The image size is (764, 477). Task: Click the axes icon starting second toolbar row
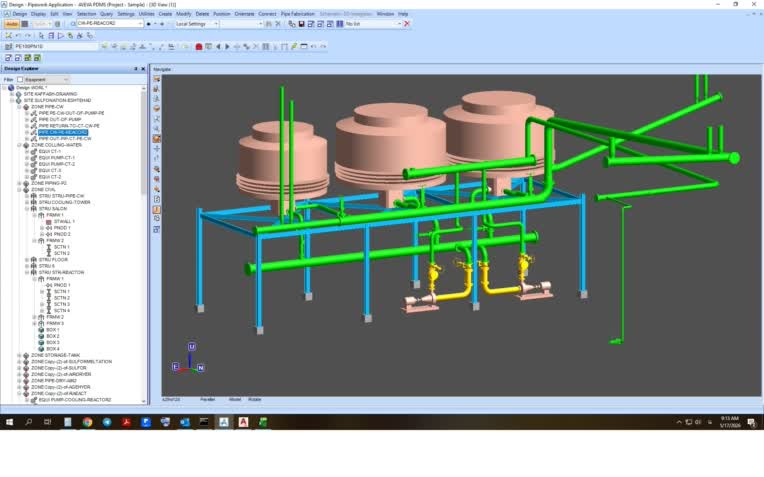(8, 35)
